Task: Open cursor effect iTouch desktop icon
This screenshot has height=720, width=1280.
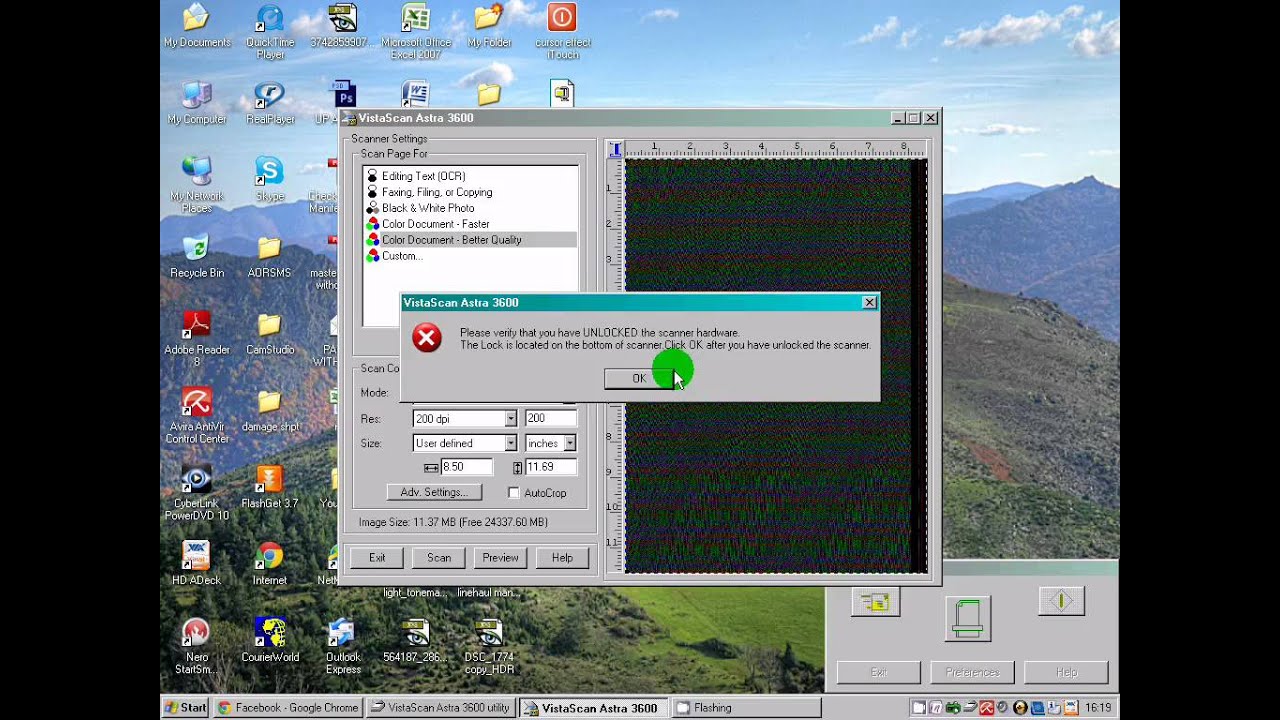Action: tap(563, 32)
